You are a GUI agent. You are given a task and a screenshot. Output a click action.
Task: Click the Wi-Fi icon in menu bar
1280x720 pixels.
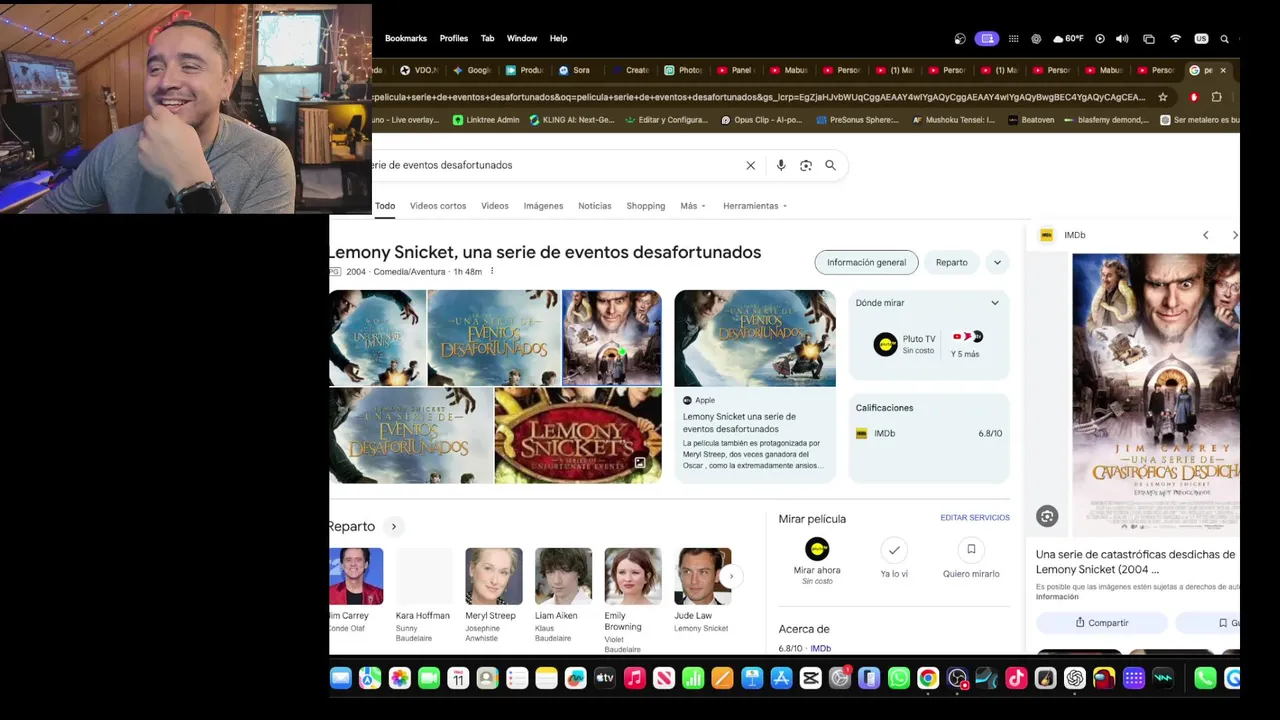[x=1175, y=39]
